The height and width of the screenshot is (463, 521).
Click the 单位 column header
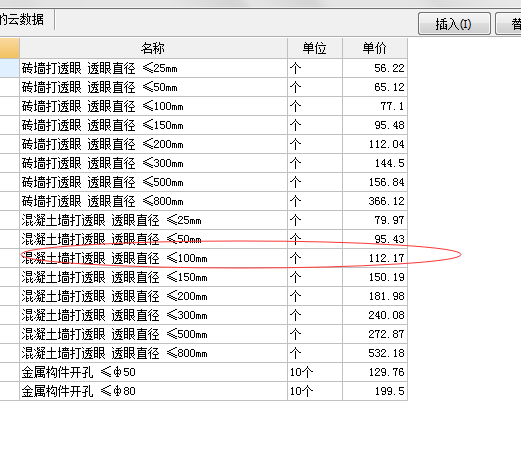tap(315, 48)
